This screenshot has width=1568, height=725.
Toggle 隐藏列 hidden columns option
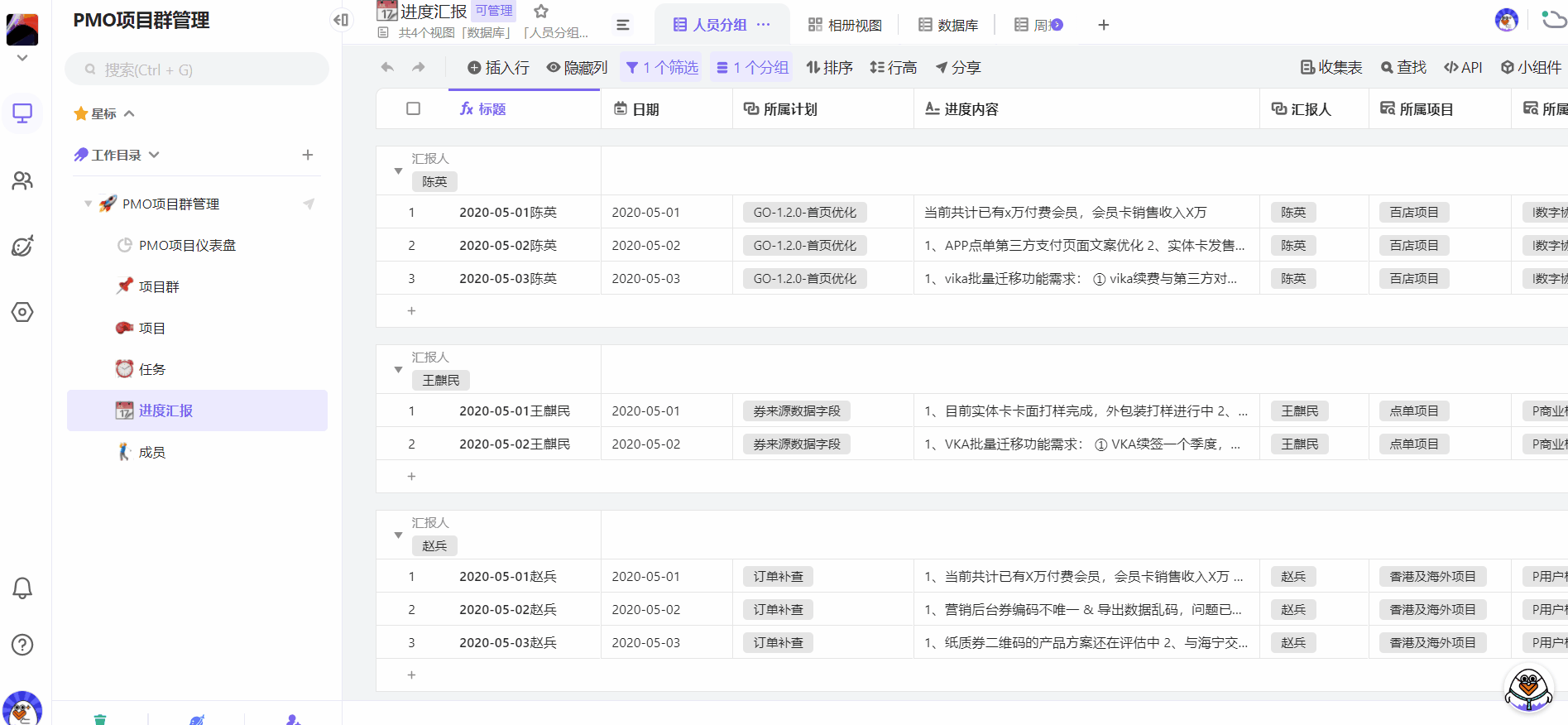[x=578, y=67]
